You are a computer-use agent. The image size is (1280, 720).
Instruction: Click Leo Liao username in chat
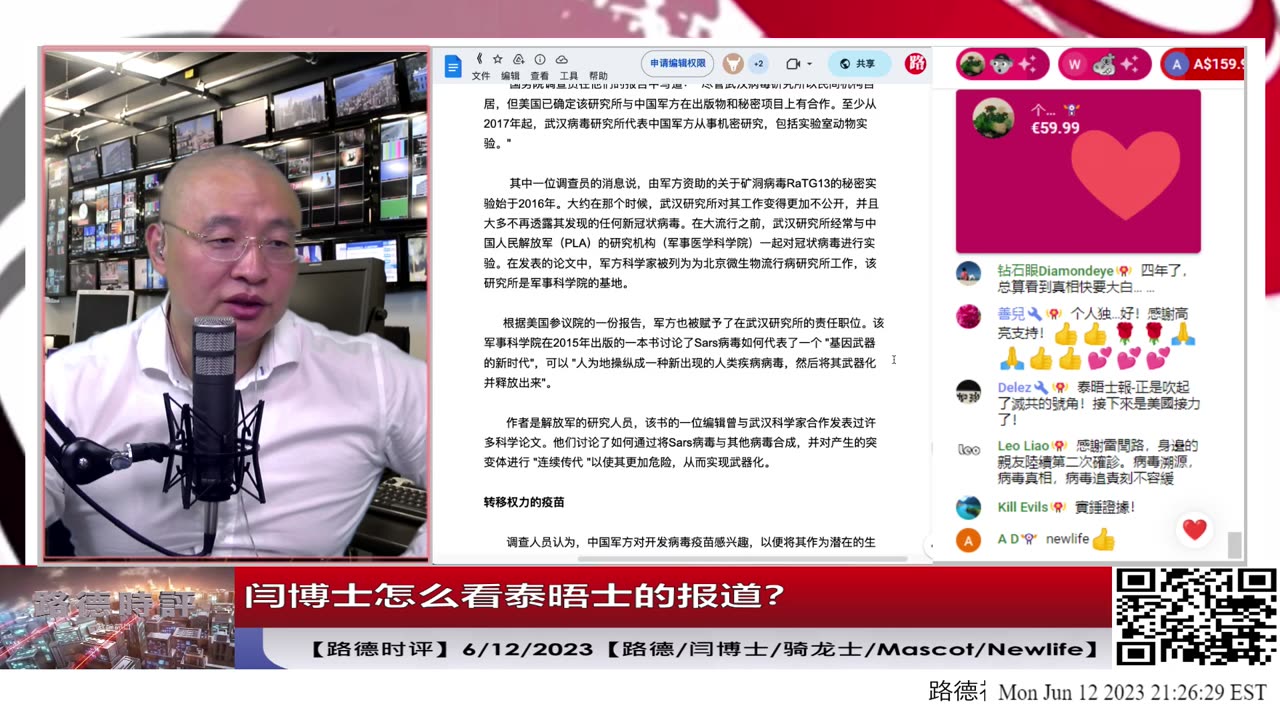point(1023,446)
